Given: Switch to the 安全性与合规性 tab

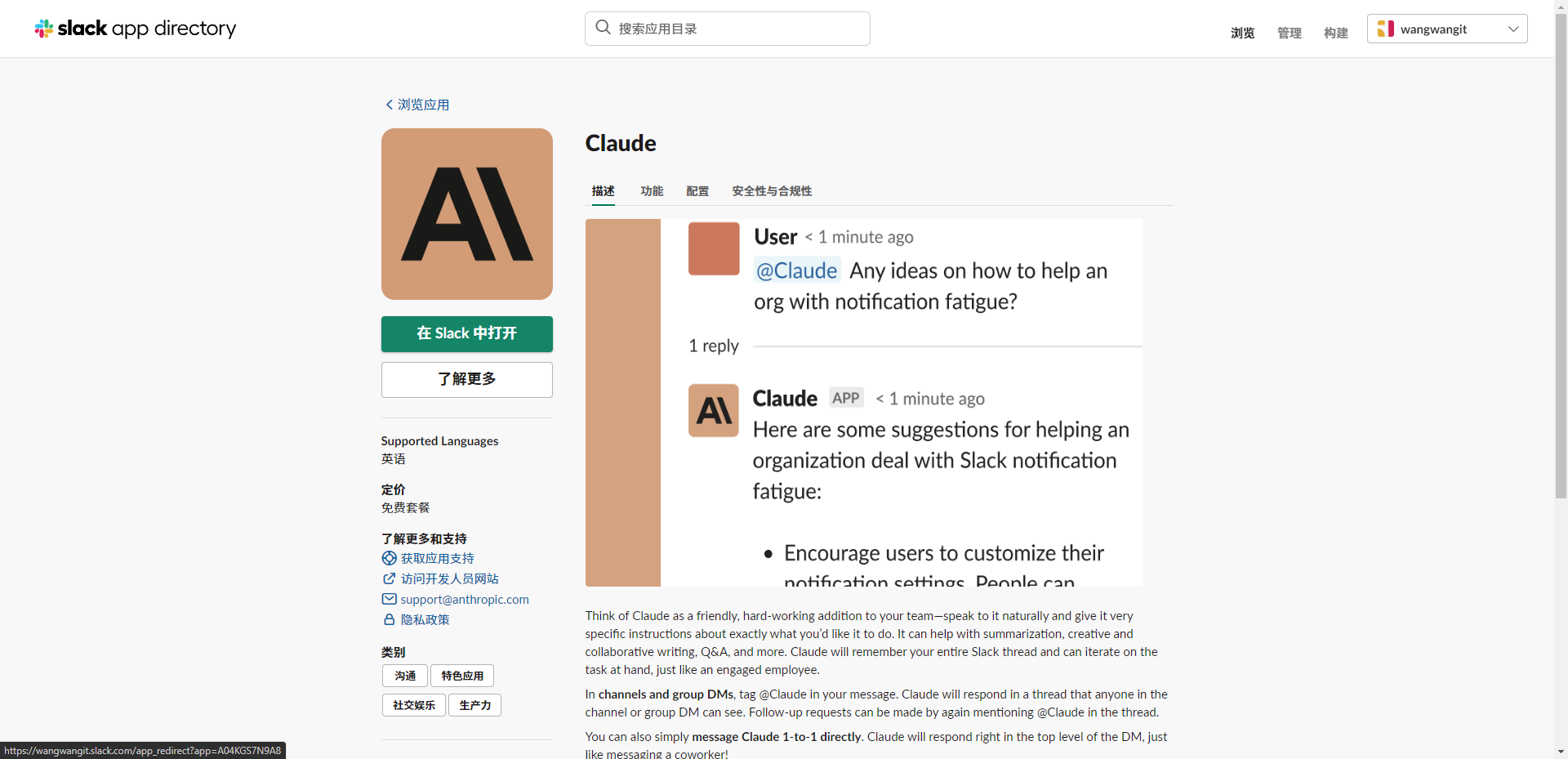Looking at the screenshot, I should point(771,191).
